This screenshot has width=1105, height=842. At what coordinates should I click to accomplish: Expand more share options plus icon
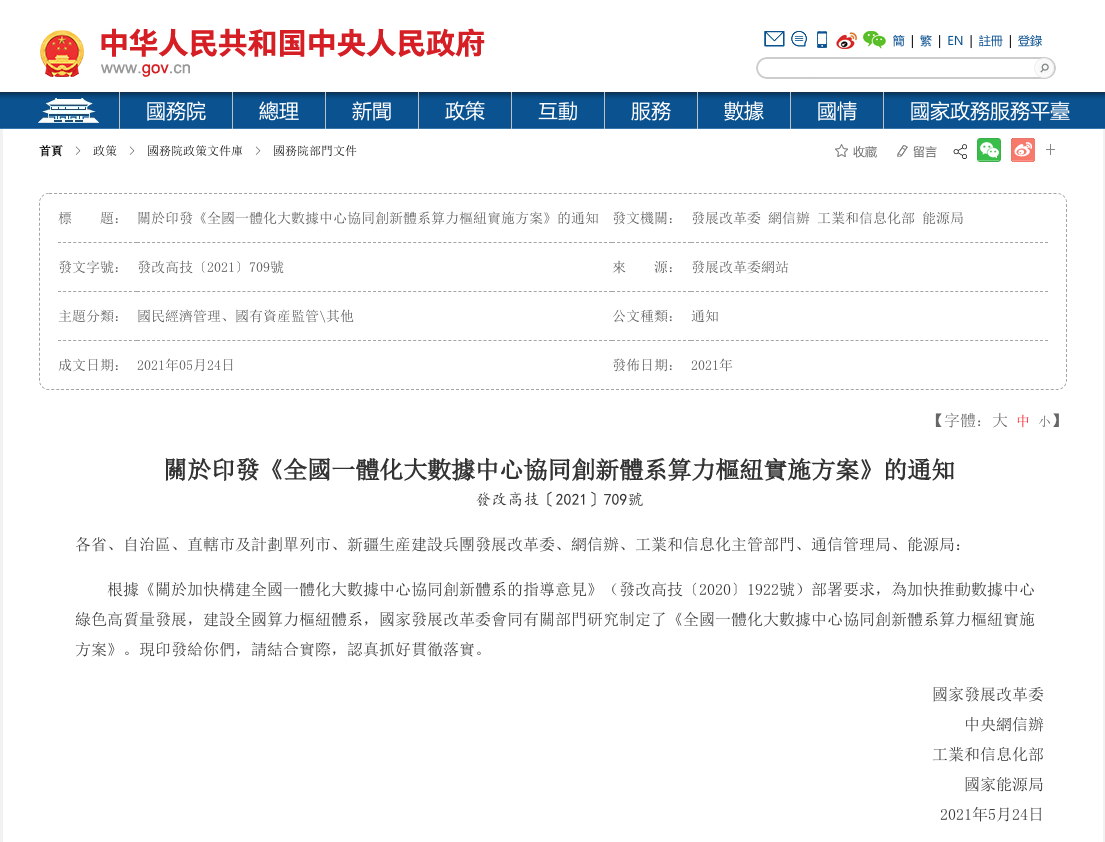[x=1050, y=149]
